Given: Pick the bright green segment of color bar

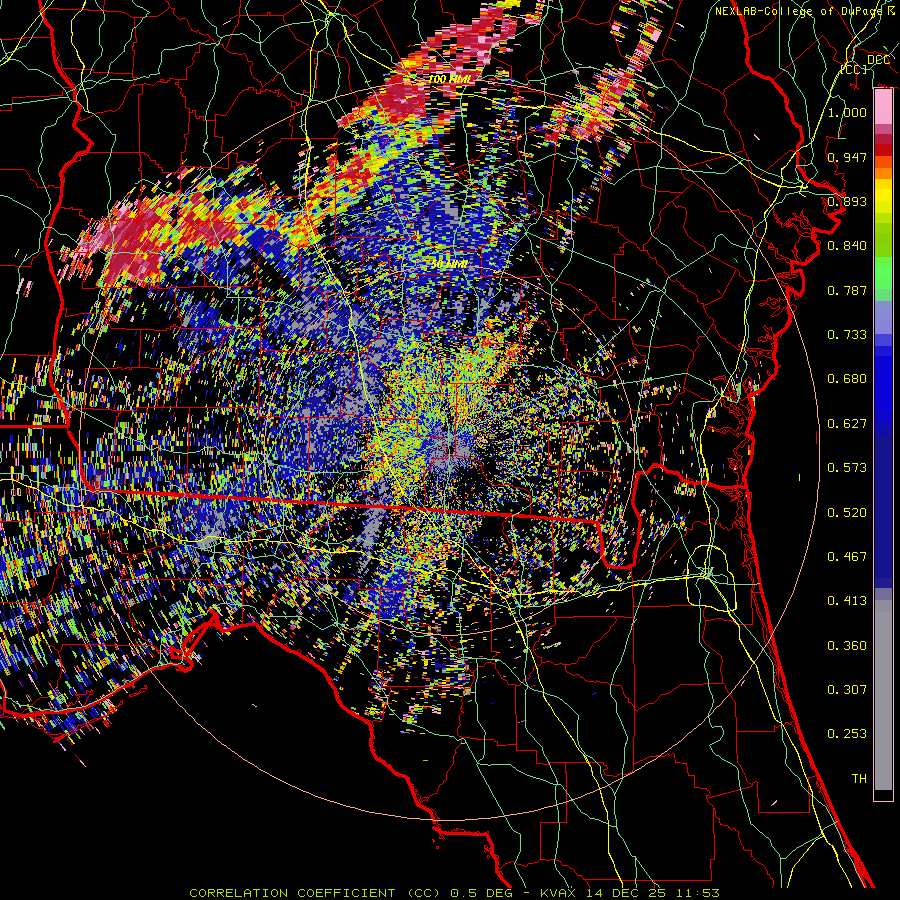Looking at the screenshot, I should pyautogui.click(x=883, y=273).
